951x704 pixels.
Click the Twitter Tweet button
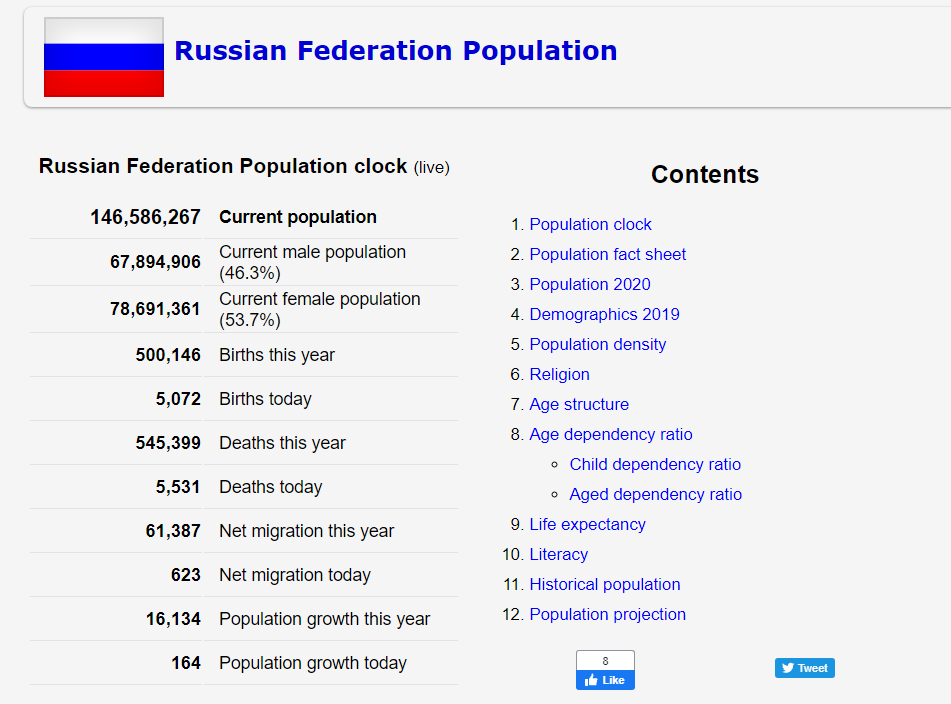point(804,668)
